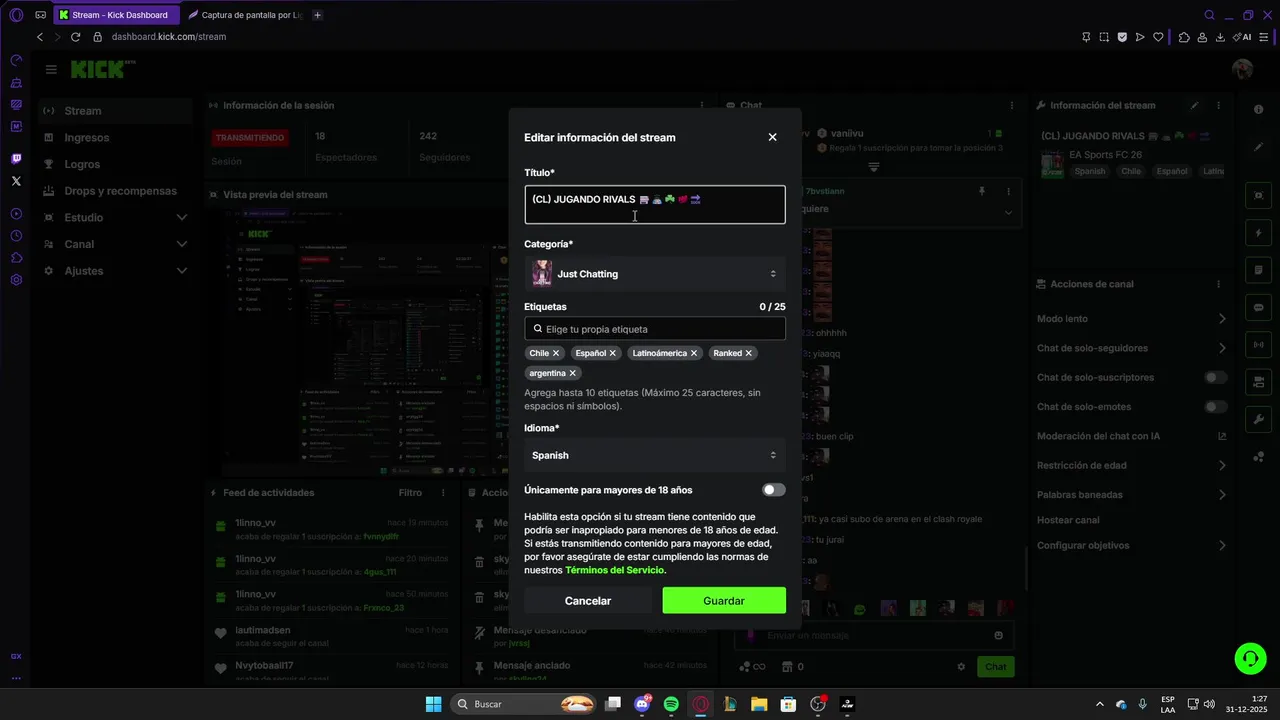Expand Estudio in the sidebar

(x=181, y=217)
